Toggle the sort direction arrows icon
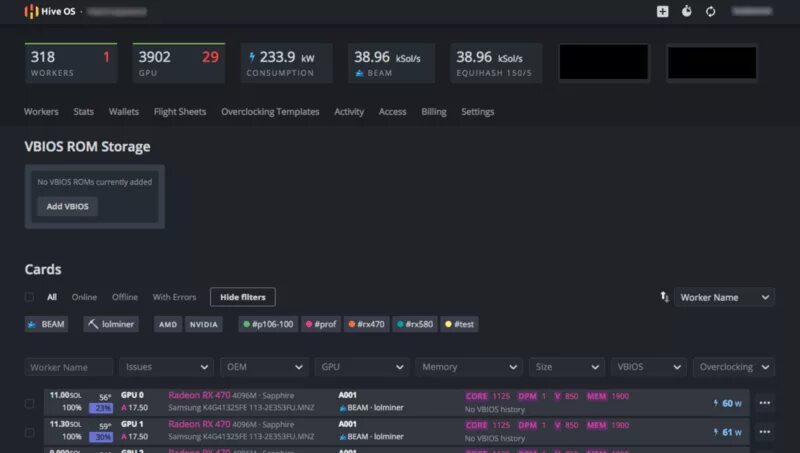The image size is (800, 453). click(664, 297)
